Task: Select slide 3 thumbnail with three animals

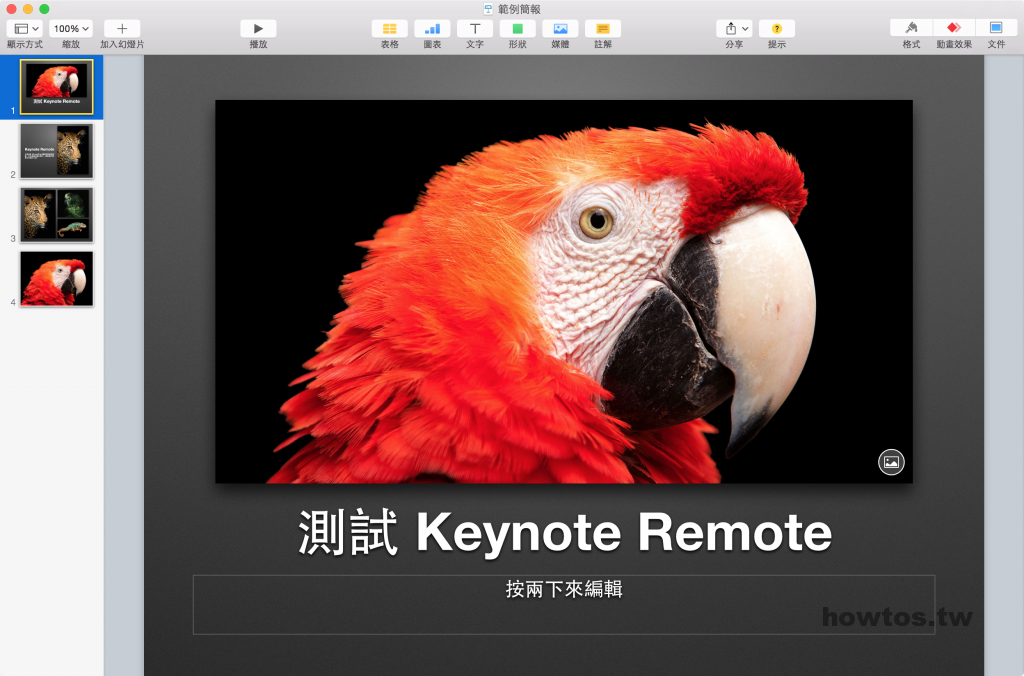Action: click(57, 215)
